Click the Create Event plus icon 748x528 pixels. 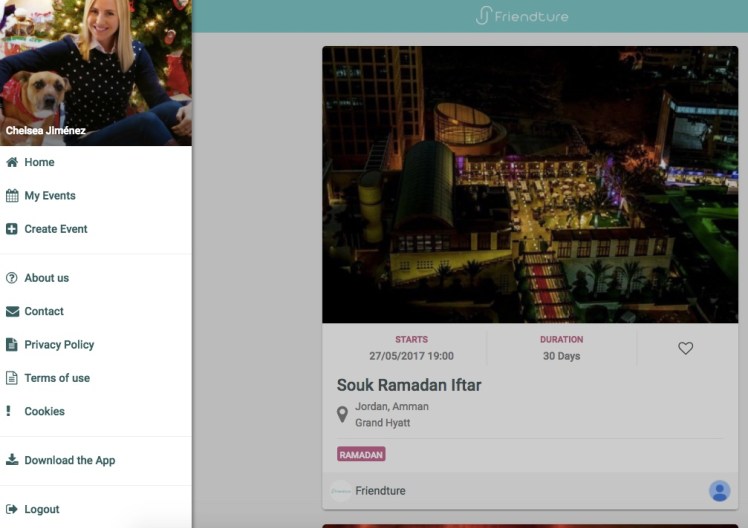point(12,229)
